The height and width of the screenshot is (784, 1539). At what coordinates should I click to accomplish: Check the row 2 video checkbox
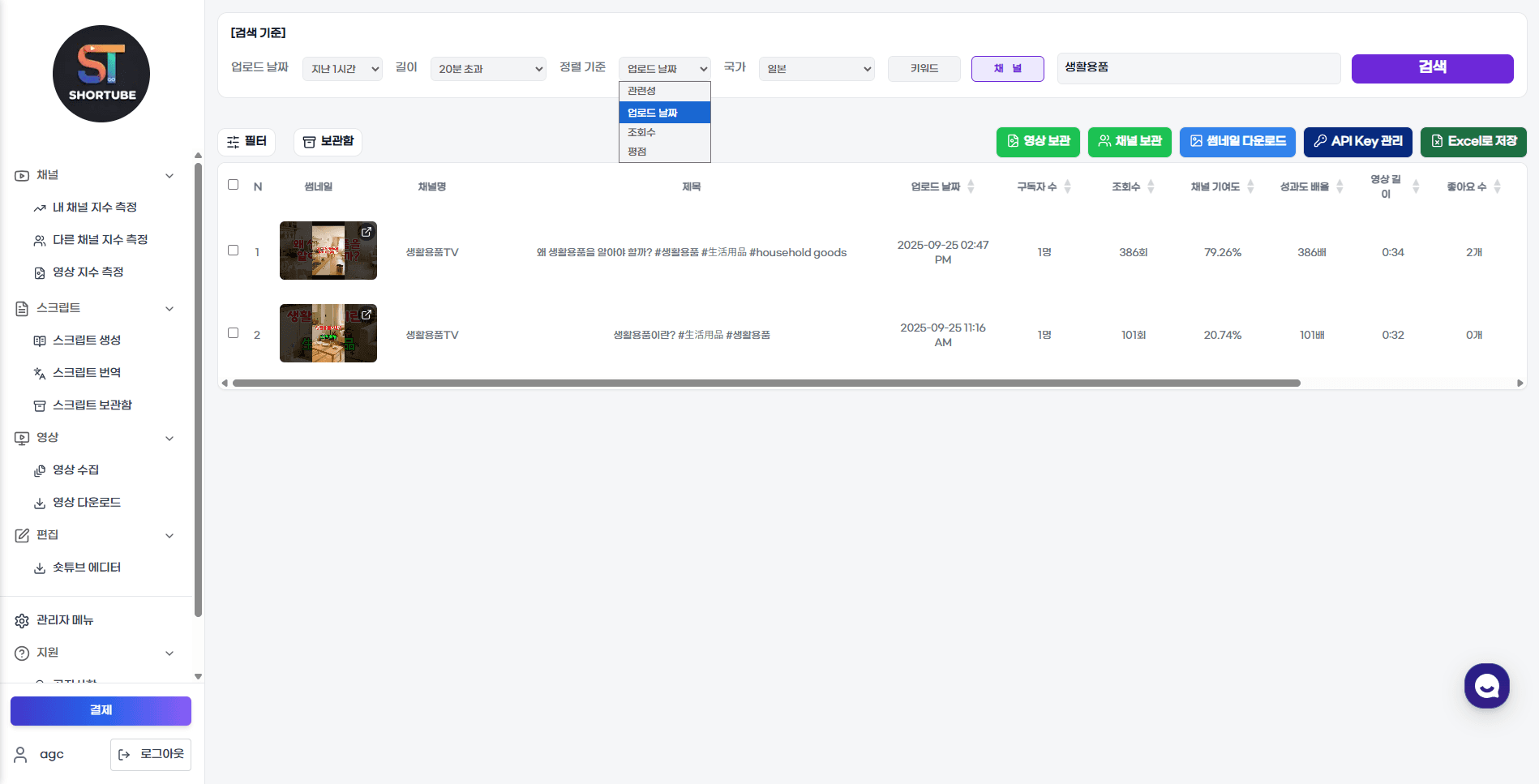(234, 333)
